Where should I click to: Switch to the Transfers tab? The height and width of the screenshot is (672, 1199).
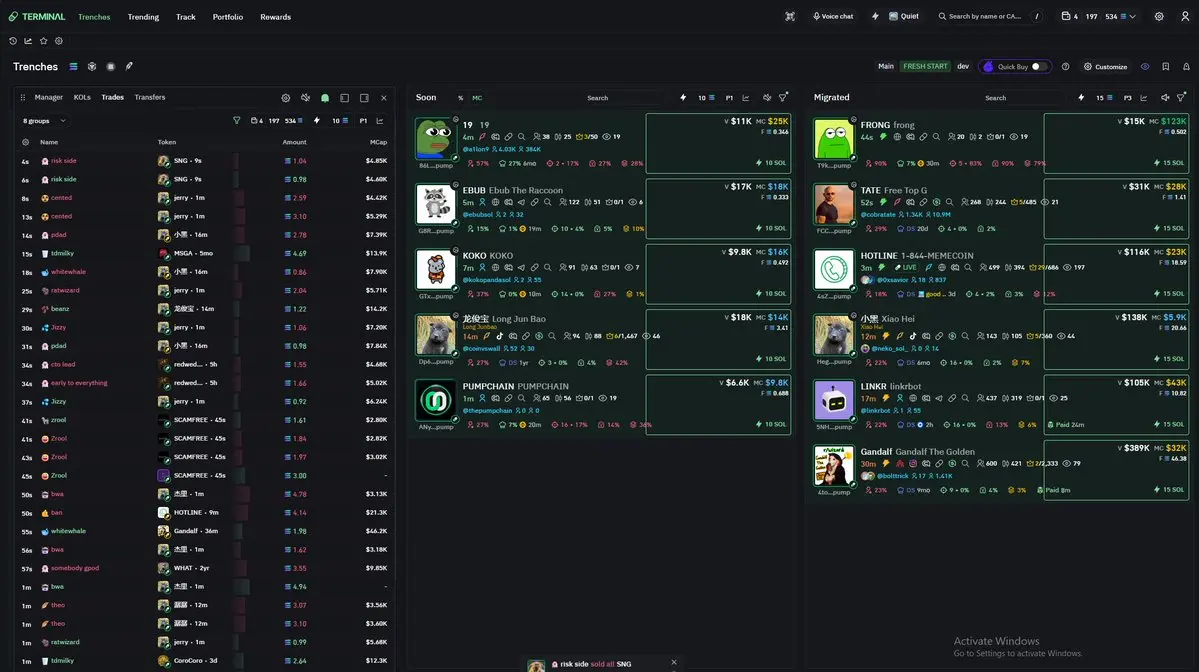(150, 97)
